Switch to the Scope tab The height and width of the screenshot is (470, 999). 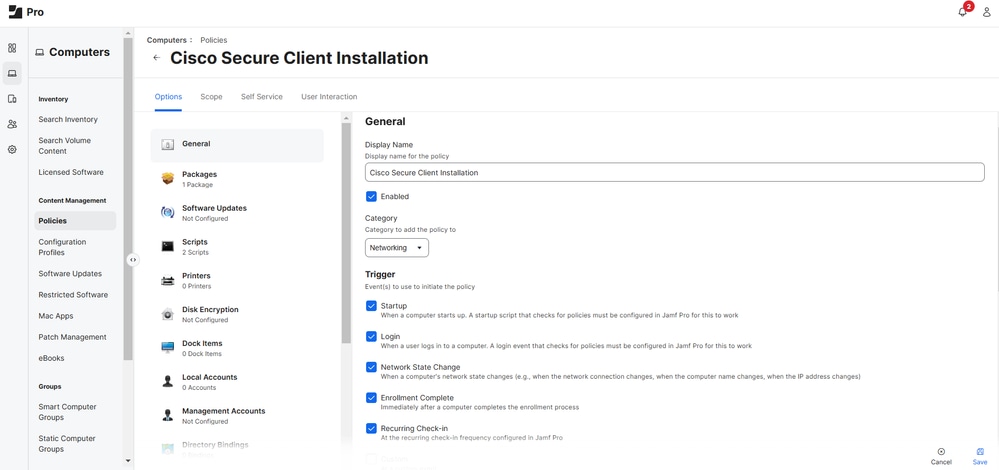pos(211,97)
